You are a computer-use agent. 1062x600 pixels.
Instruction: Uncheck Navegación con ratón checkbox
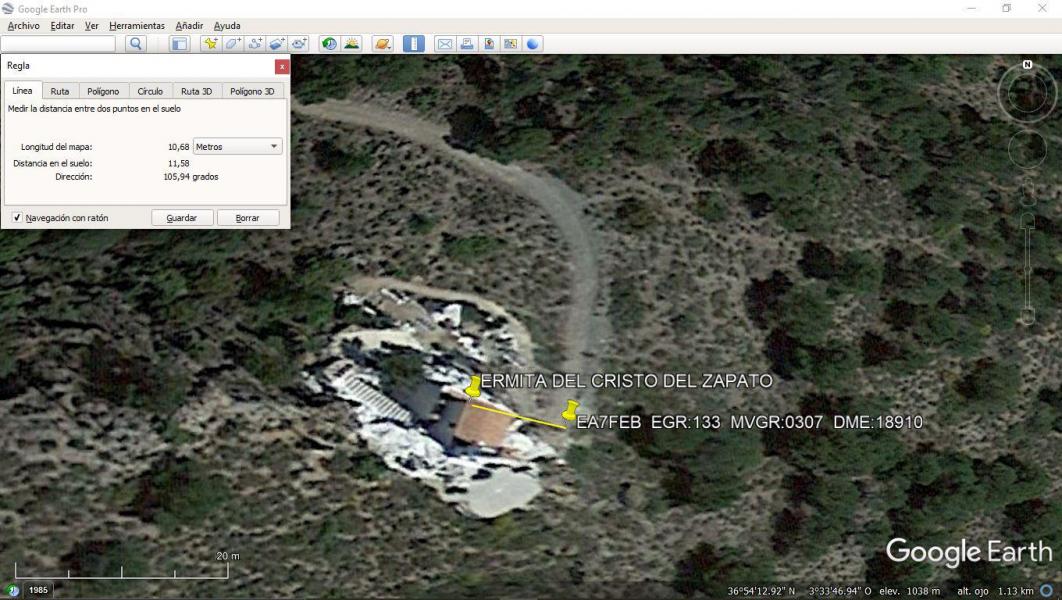coord(17,217)
